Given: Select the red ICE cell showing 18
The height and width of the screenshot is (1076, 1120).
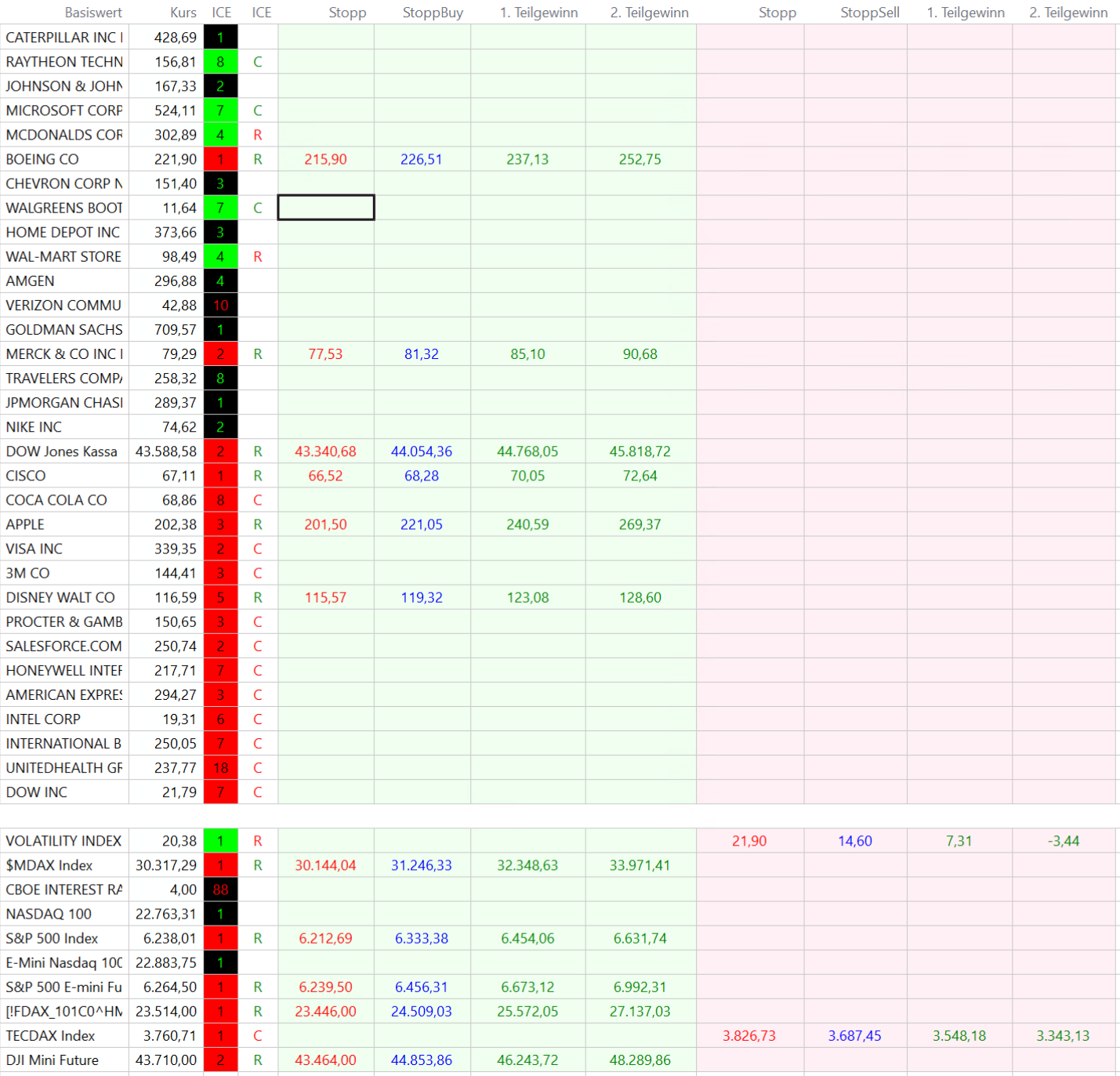Looking at the screenshot, I should pos(220,768).
